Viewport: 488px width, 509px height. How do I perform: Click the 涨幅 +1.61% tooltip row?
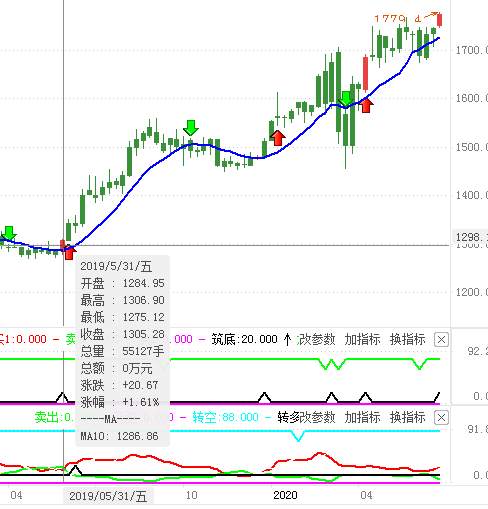tap(120, 402)
